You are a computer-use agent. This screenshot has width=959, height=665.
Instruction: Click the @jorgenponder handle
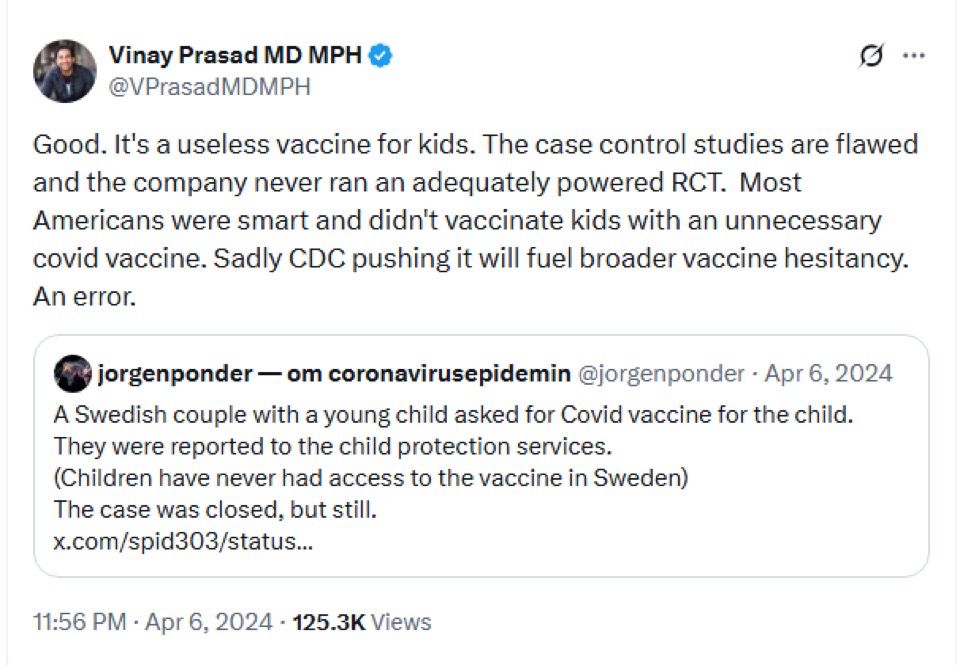pyautogui.click(x=661, y=373)
